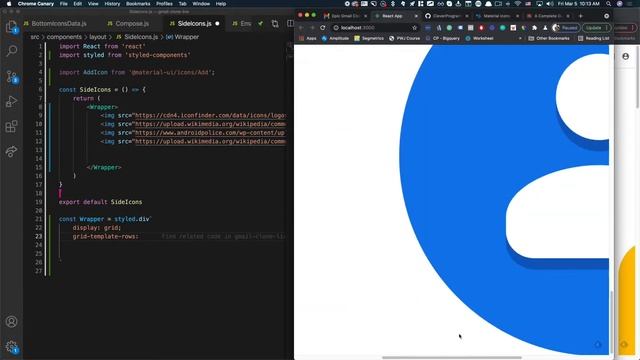Open the Profiles menu
Viewport: 640px width, 360px height.
(164, 4)
